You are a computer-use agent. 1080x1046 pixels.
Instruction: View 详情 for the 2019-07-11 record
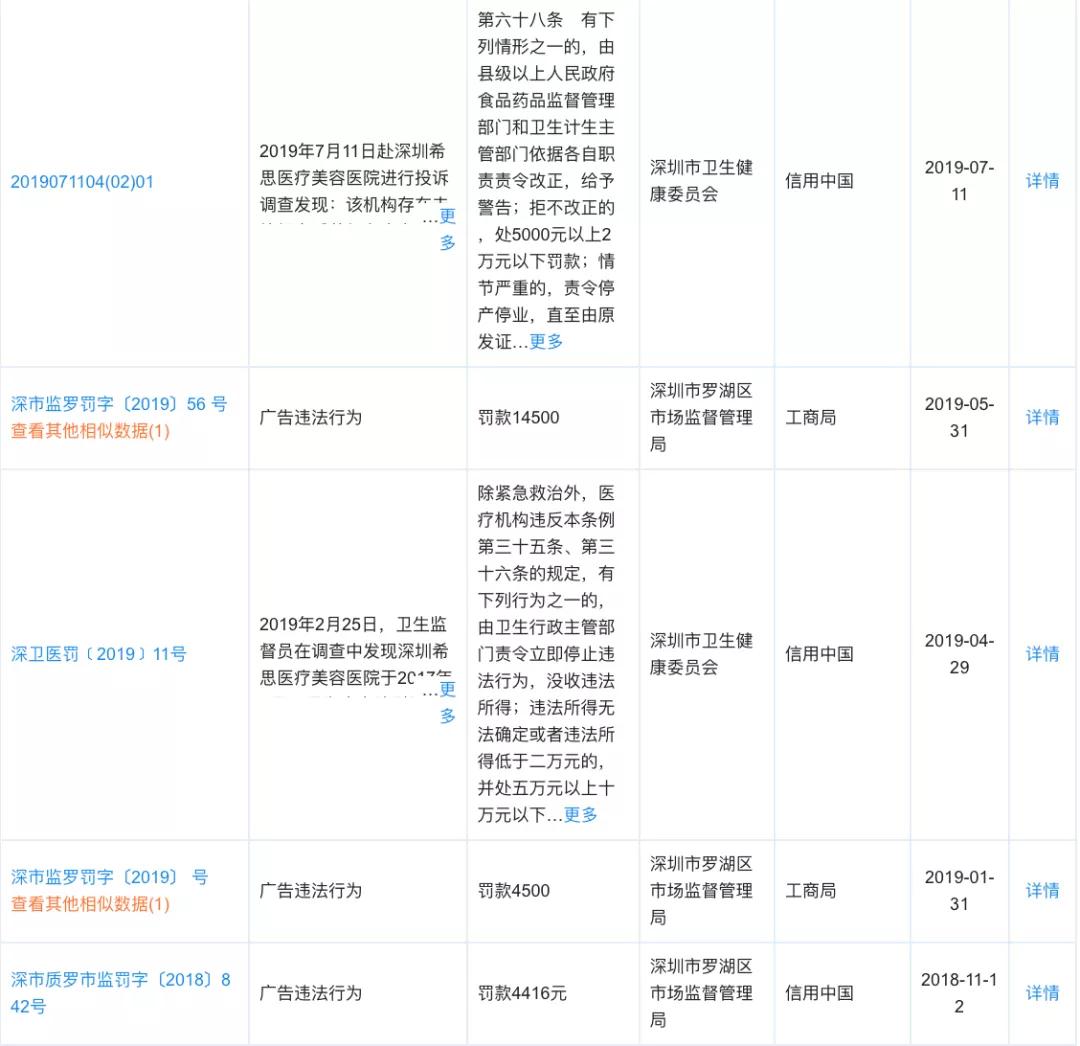[x=1043, y=182]
